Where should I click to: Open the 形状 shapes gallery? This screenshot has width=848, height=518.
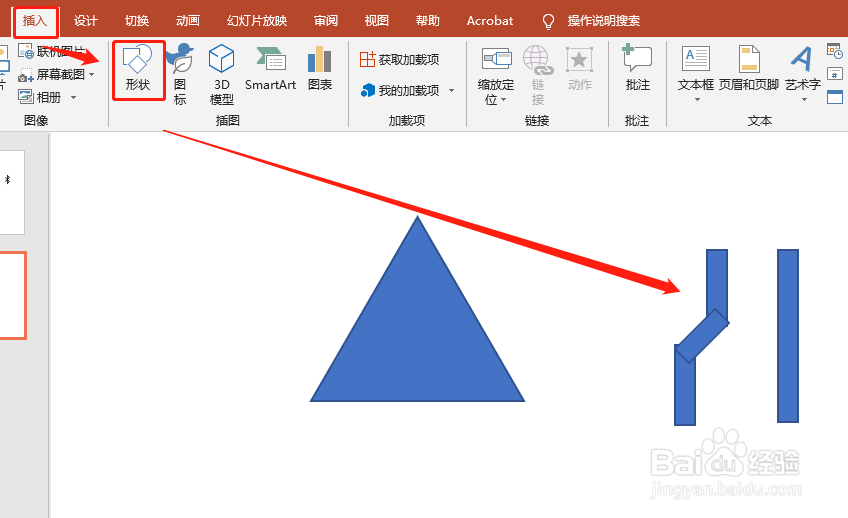[x=138, y=70]
